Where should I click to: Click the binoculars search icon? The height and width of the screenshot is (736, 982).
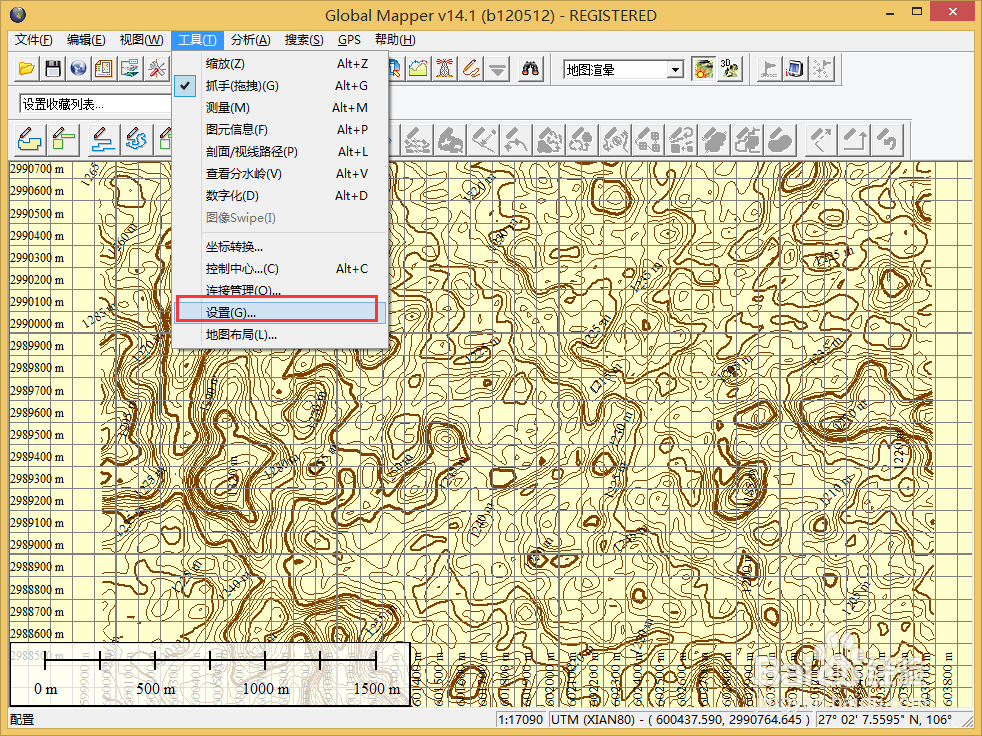tap(530, 68)
